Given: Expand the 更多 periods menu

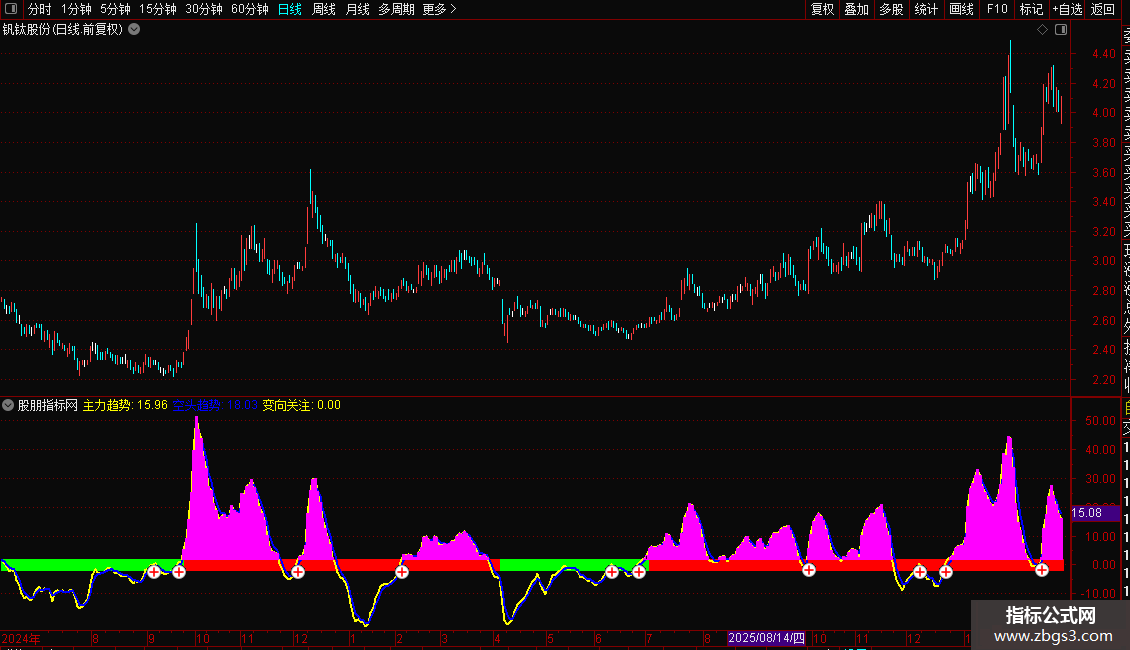Looking at the screenshot, I should (x=439, y=9).
